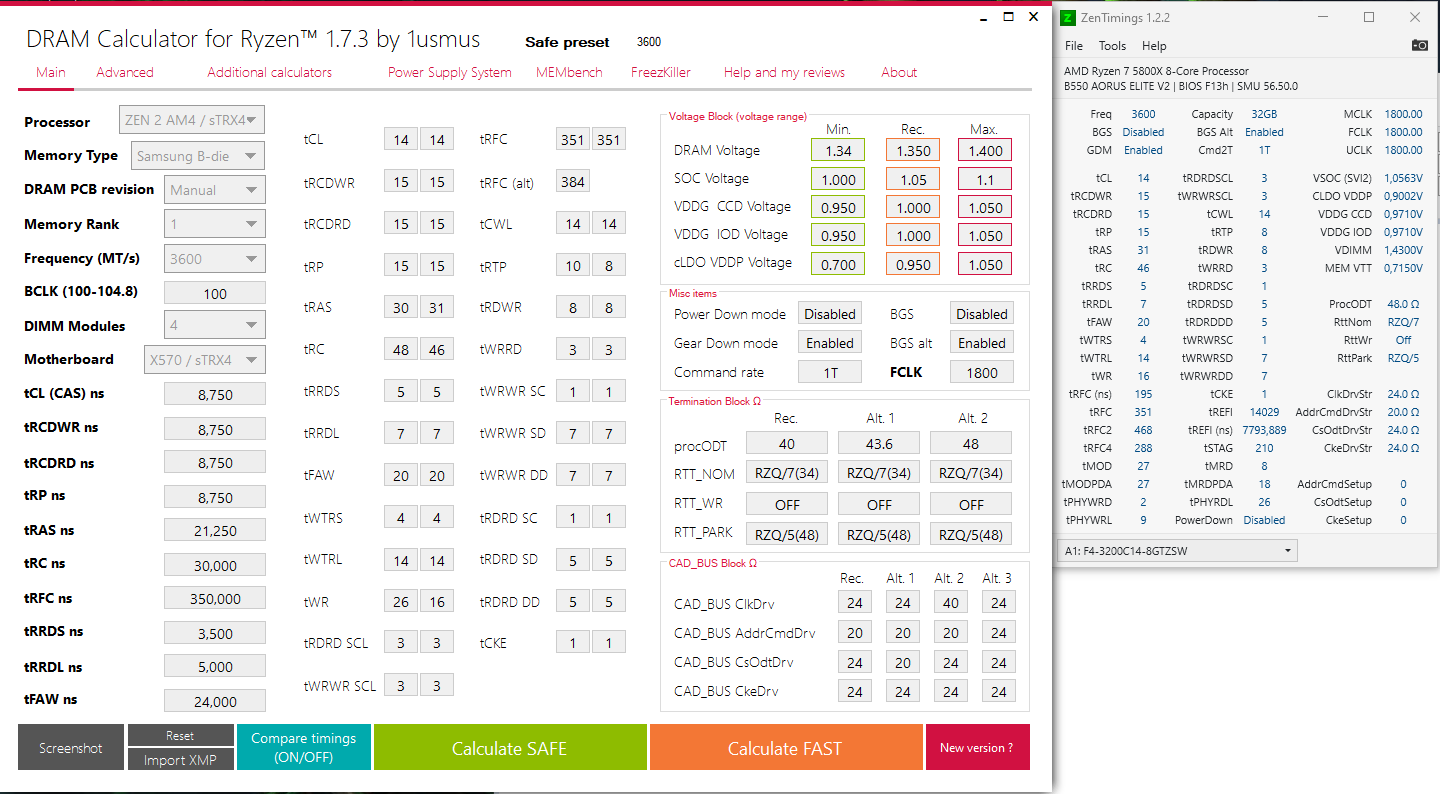
Task: Go to the Power Supply System tab
Action: (x=450, y=72)
